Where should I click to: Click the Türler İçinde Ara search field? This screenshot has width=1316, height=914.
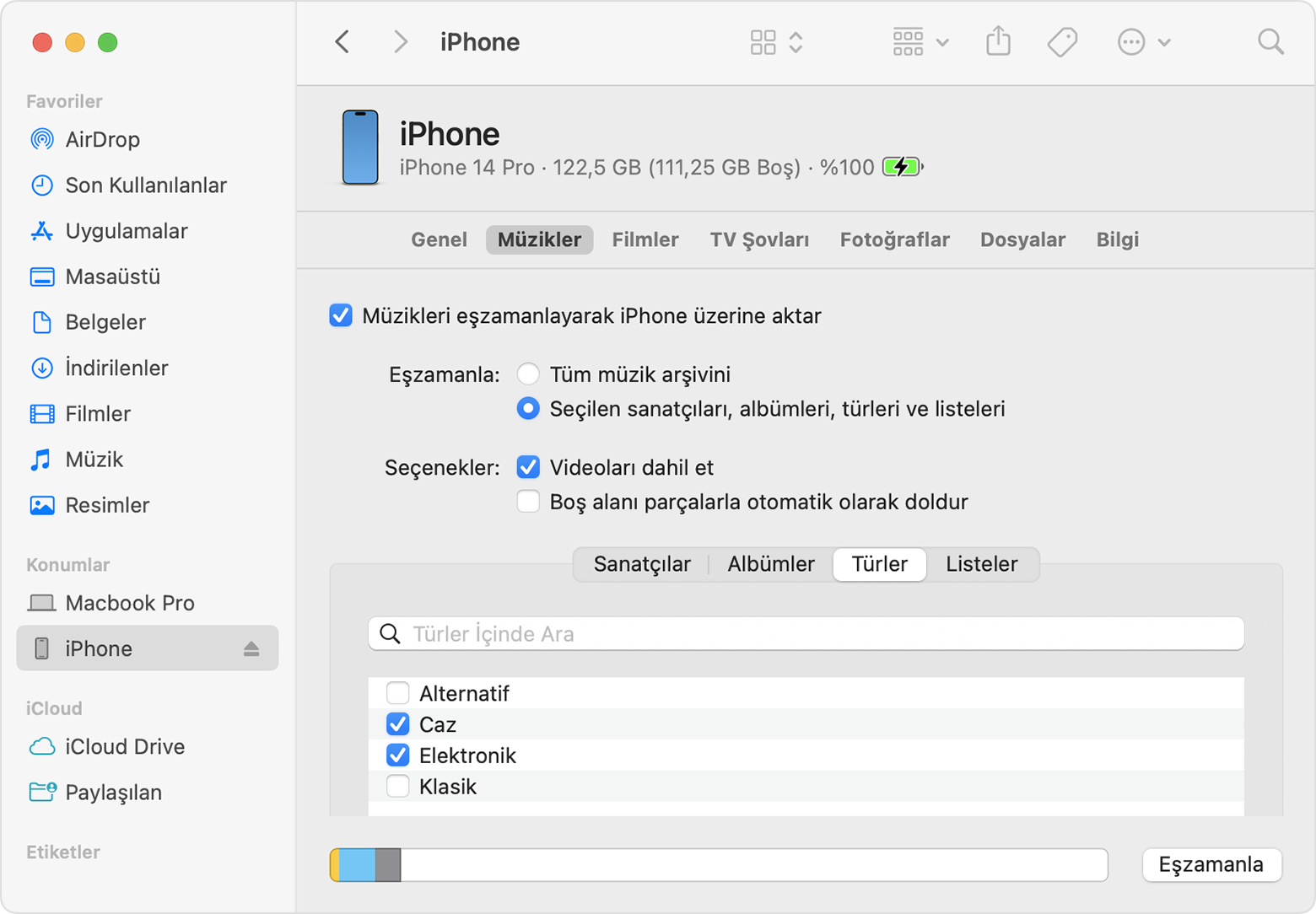pyautogui.click(x=806, y=634)
